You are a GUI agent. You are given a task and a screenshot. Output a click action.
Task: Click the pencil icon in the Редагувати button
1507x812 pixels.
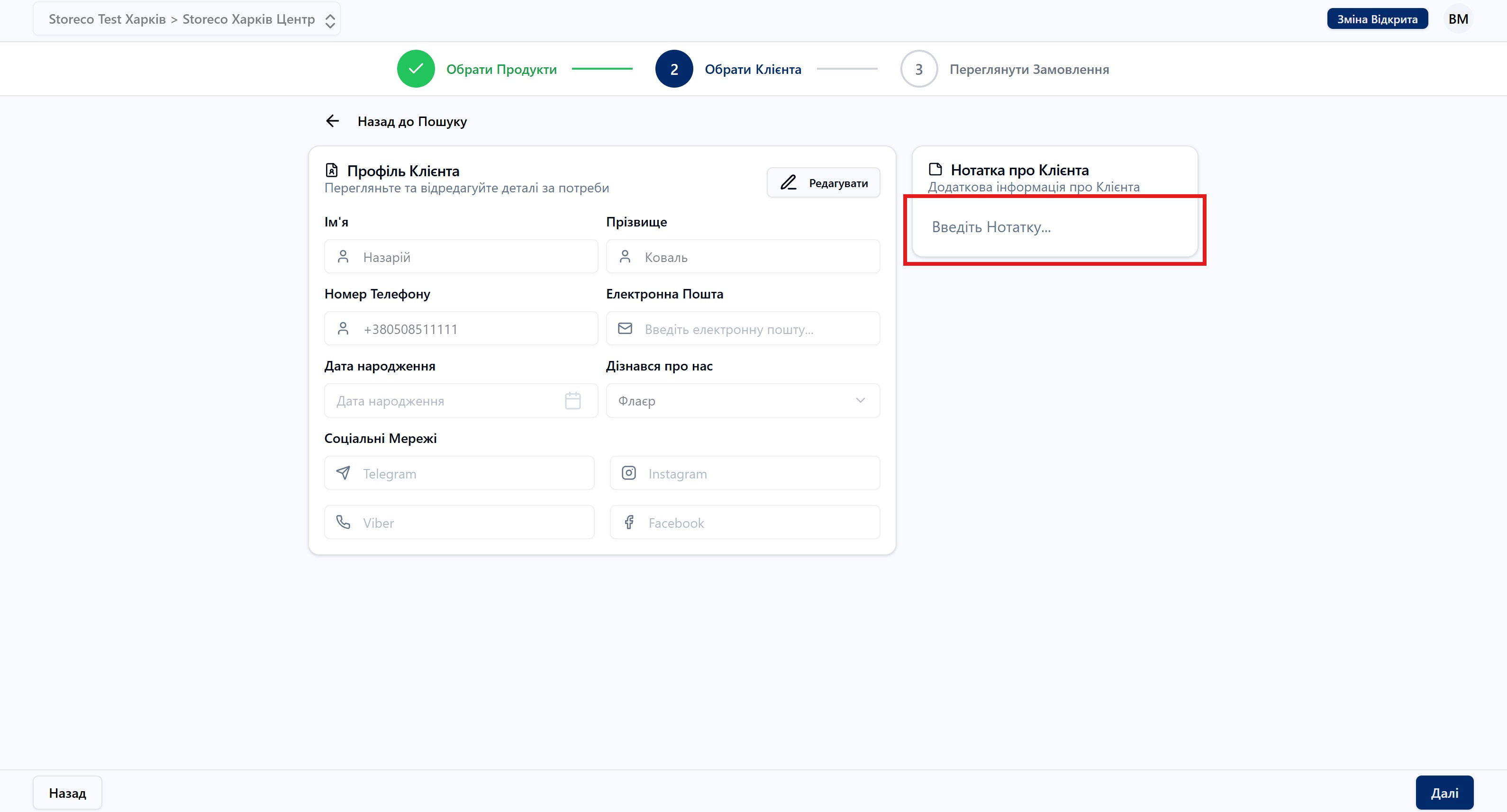[788, 182]
